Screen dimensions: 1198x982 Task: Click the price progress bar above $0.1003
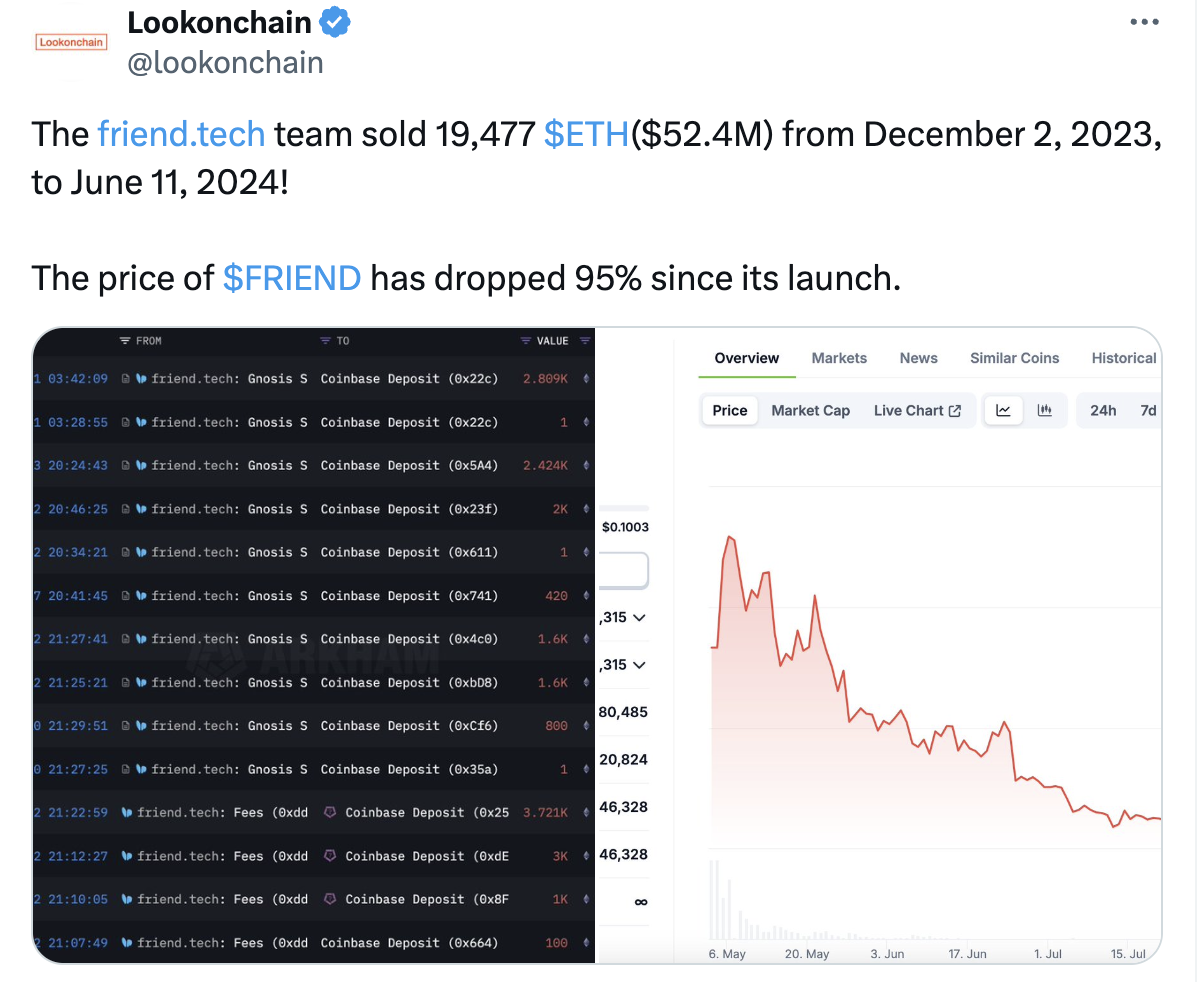[x=624, y=507]
